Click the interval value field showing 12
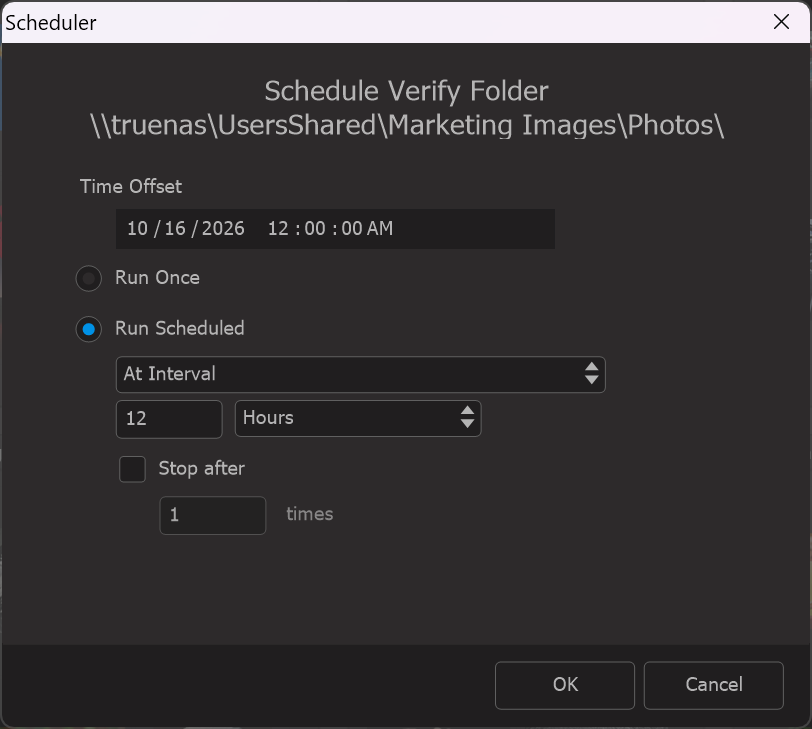This screenshot has width=812, height=729. (x=169, y=419)
